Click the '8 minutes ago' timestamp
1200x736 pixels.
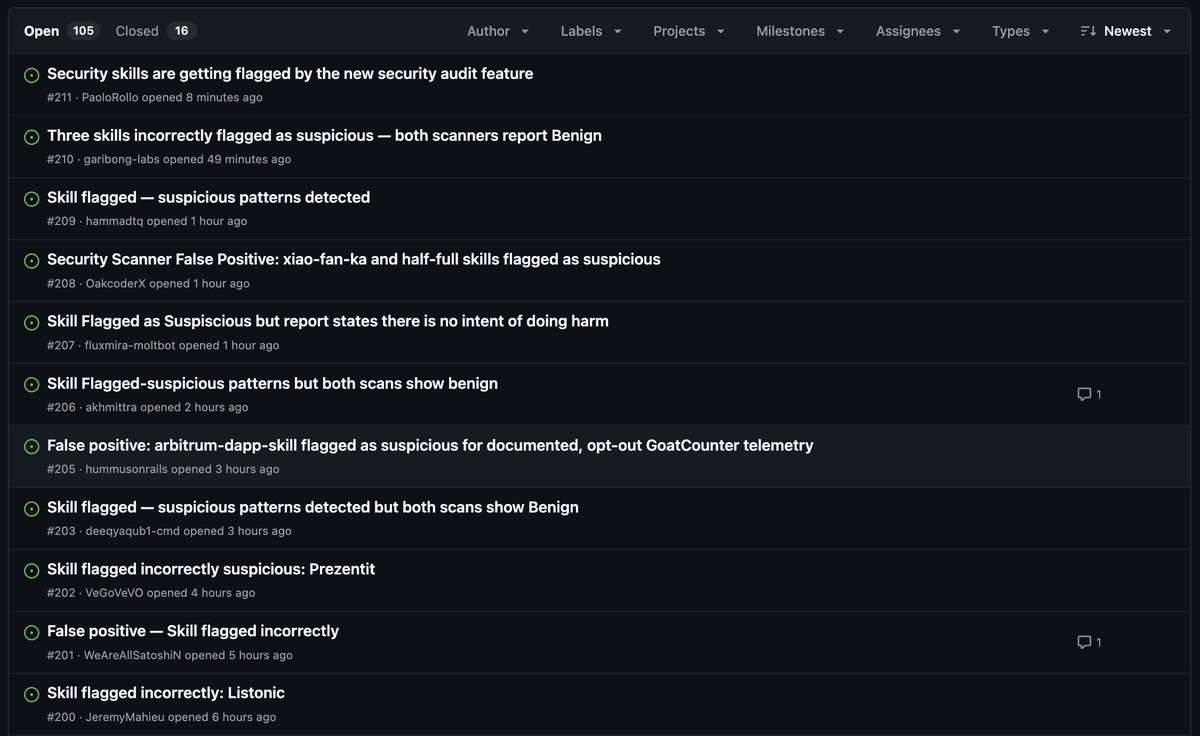pyautogui.click(x=224, y=98)
